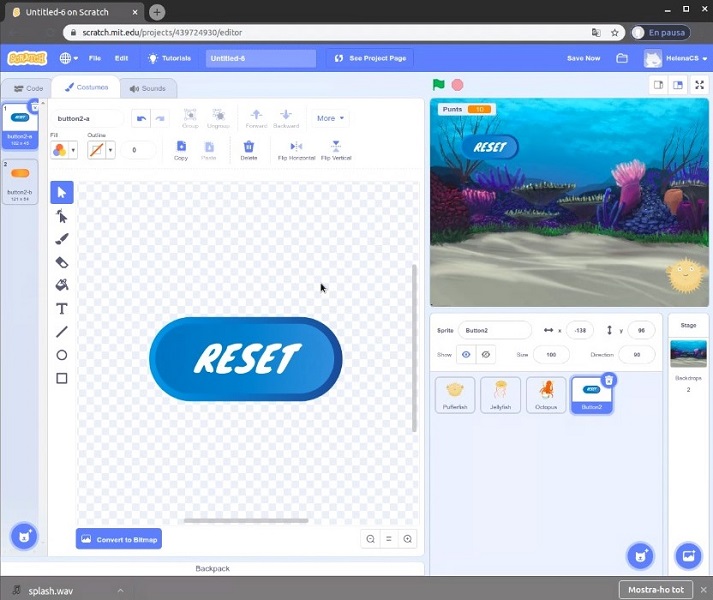Open My Stuff folder icon
Screen dimensions: 713x600
pos(622,58)
